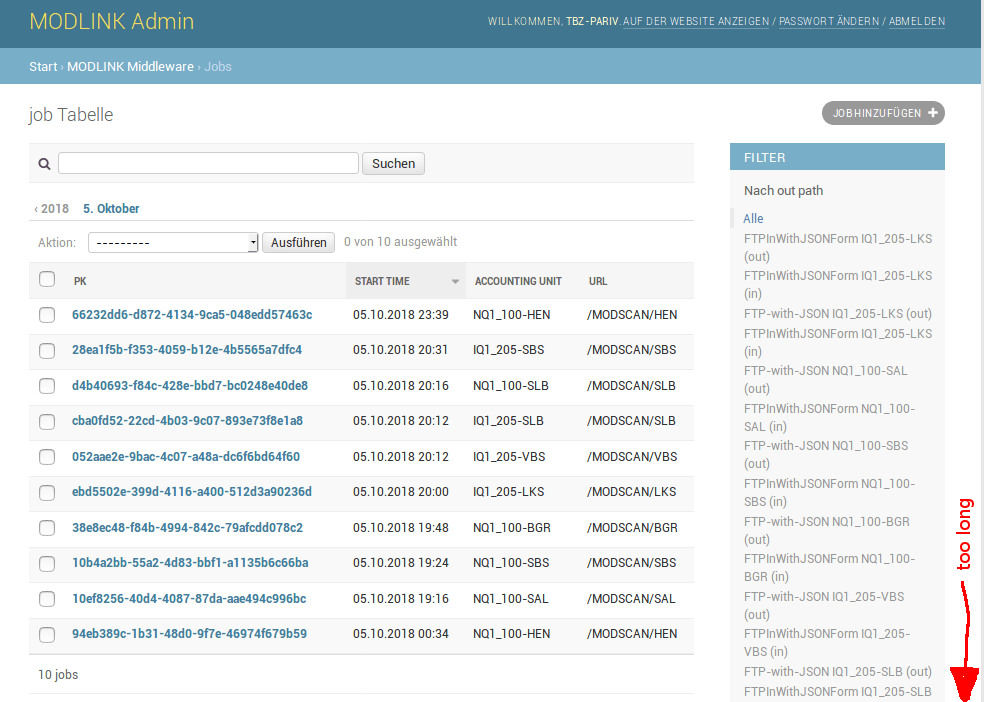
Task: Navigate to Start breadcrumb
Action: coord(42,66)
